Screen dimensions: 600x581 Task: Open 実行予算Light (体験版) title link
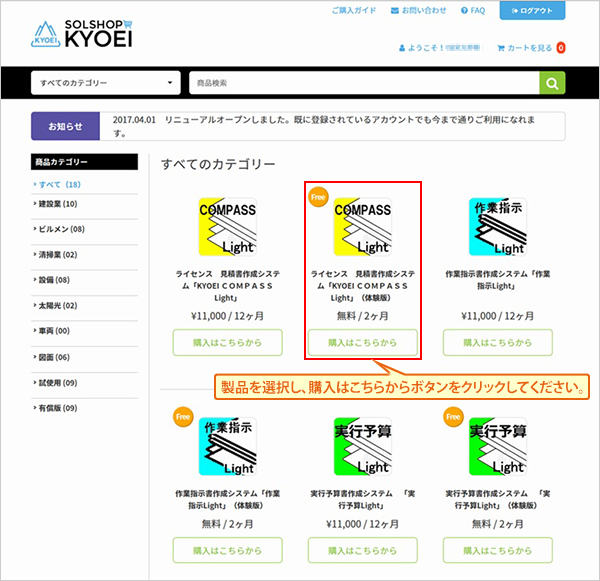[497, 499]
